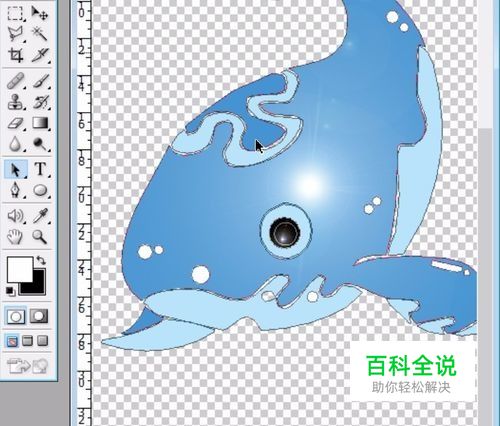500x426 pixels.
Task: Select the Brush tool
Action: [40, 81]
